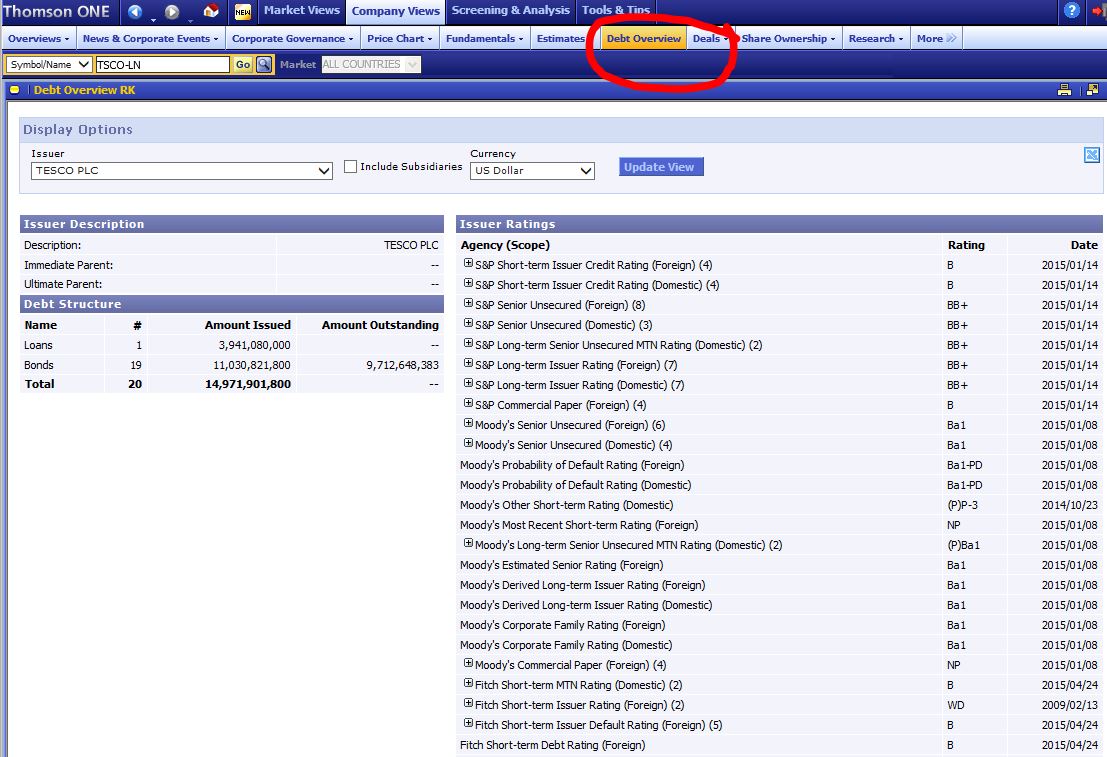
Task: Open the Issuer dropdown showing TESCO PLC
Action: (x=182, y=171)
